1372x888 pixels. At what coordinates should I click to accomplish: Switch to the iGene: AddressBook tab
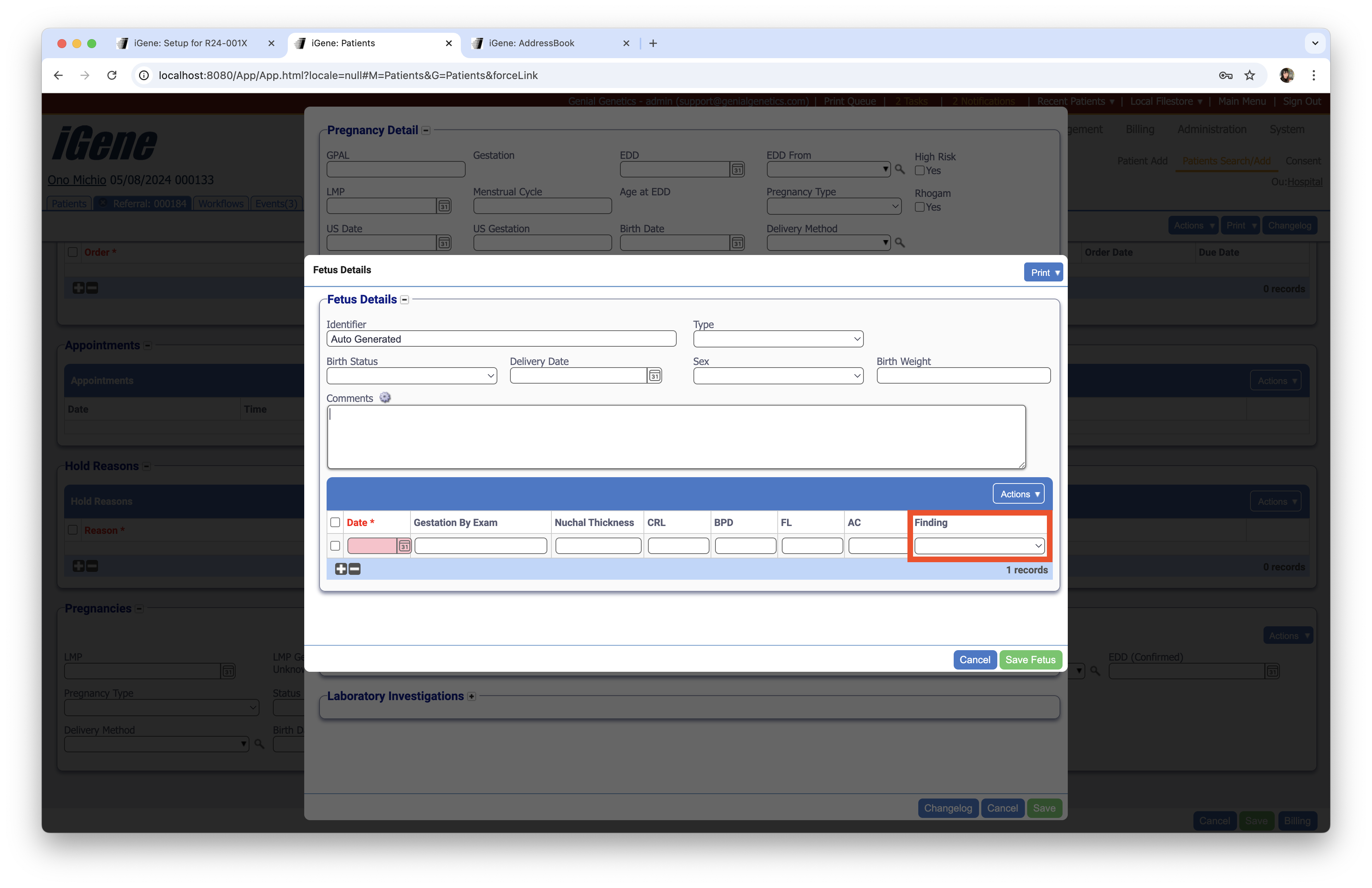pos(531,43)
